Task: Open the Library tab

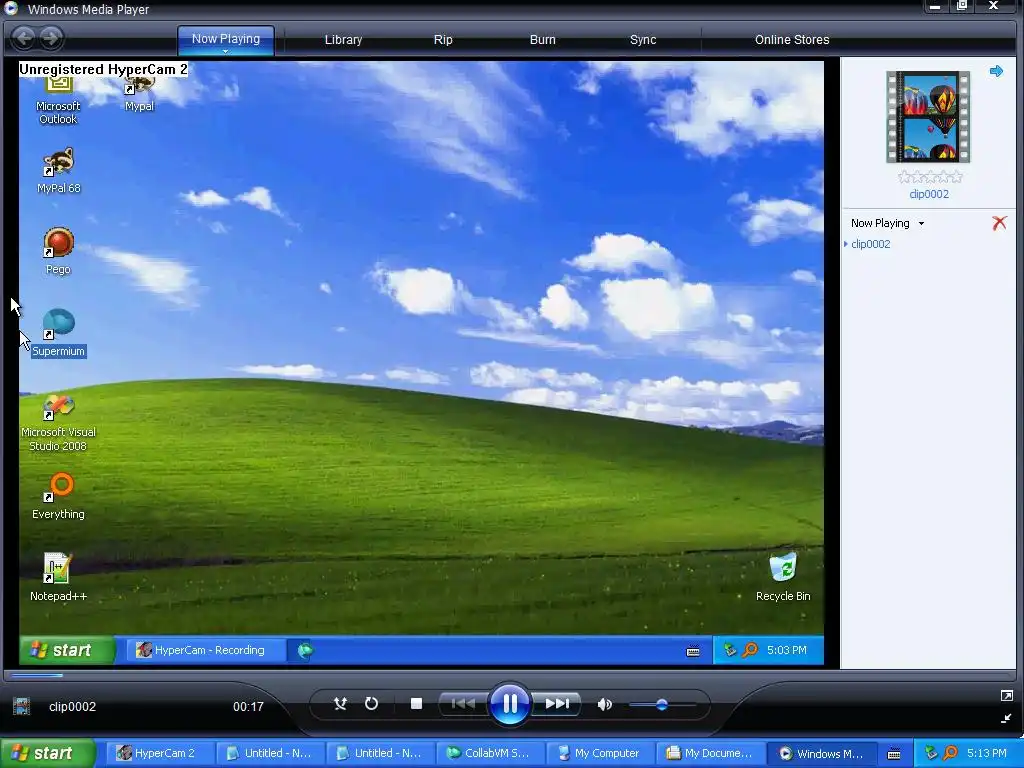Action: coord(343,40)
